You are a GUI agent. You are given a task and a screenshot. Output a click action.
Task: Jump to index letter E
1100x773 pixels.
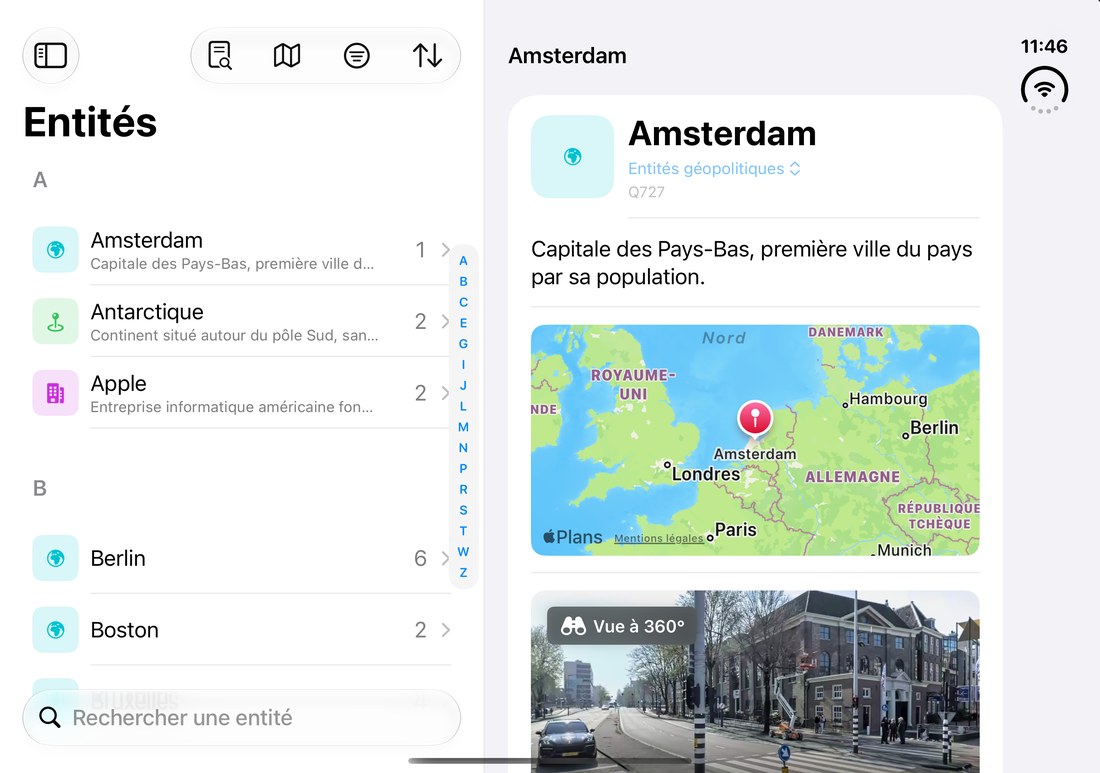463,323
